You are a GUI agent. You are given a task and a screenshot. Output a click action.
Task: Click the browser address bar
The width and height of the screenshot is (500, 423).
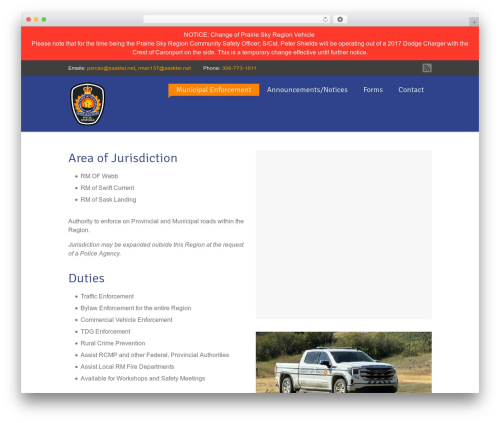pos(237,19)
